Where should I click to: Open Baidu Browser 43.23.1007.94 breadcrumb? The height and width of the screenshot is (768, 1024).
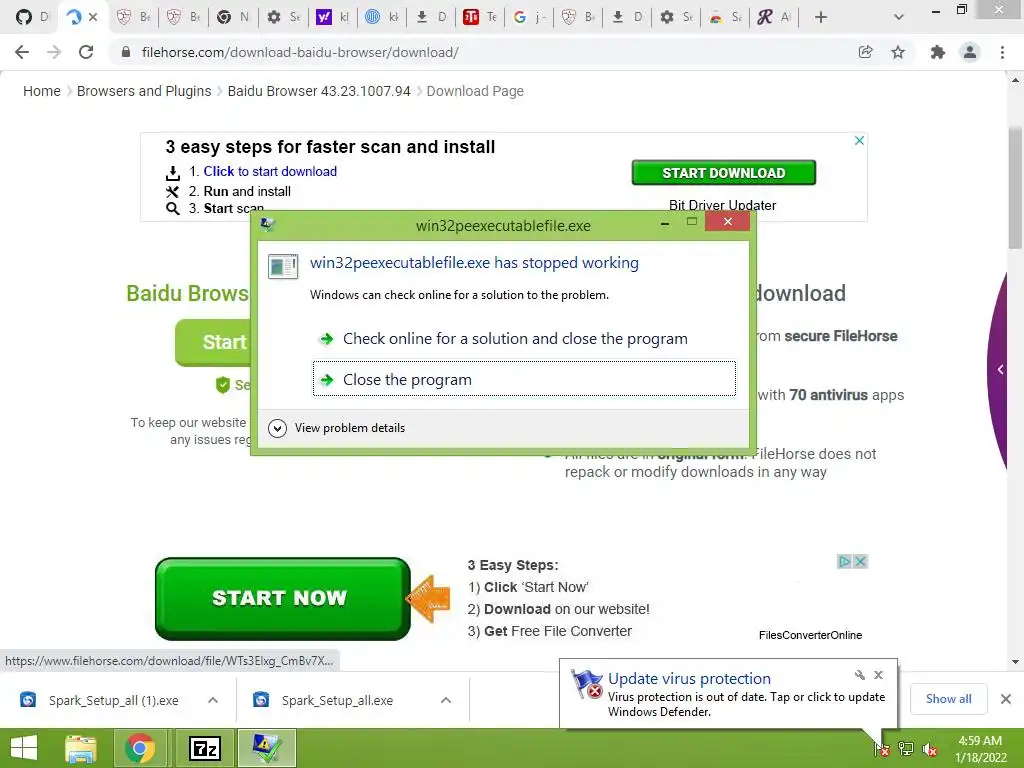(319, 91)
